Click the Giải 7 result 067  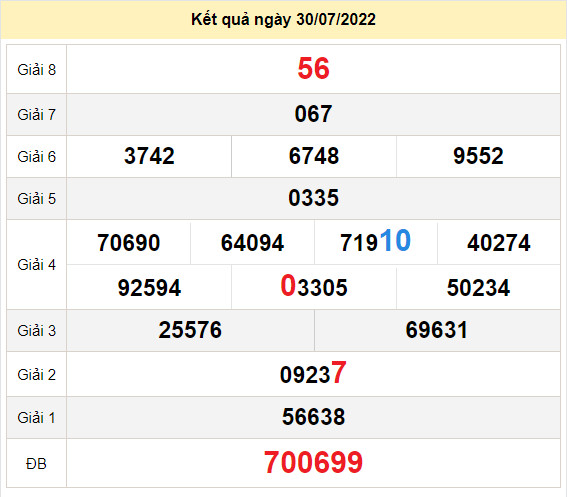313,114
